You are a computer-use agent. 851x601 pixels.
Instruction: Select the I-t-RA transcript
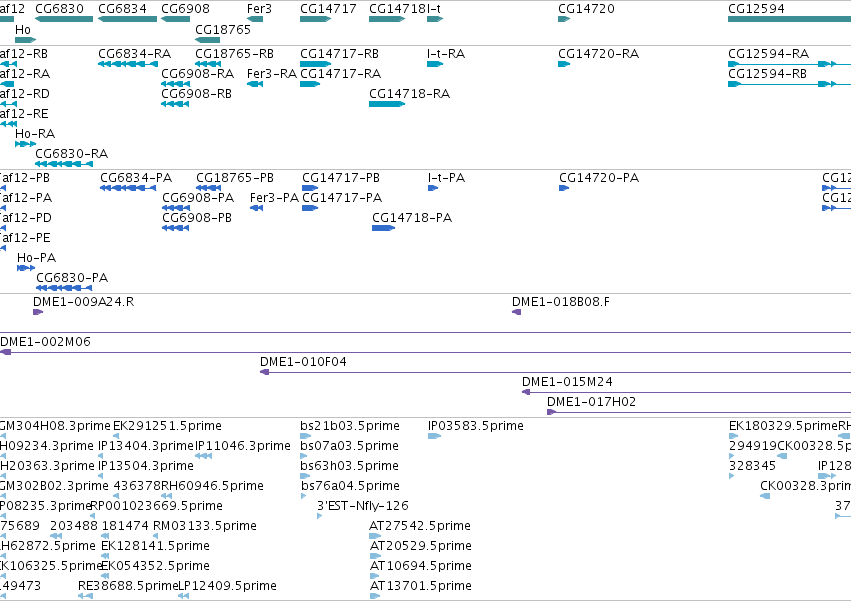(x=435, y=64)
